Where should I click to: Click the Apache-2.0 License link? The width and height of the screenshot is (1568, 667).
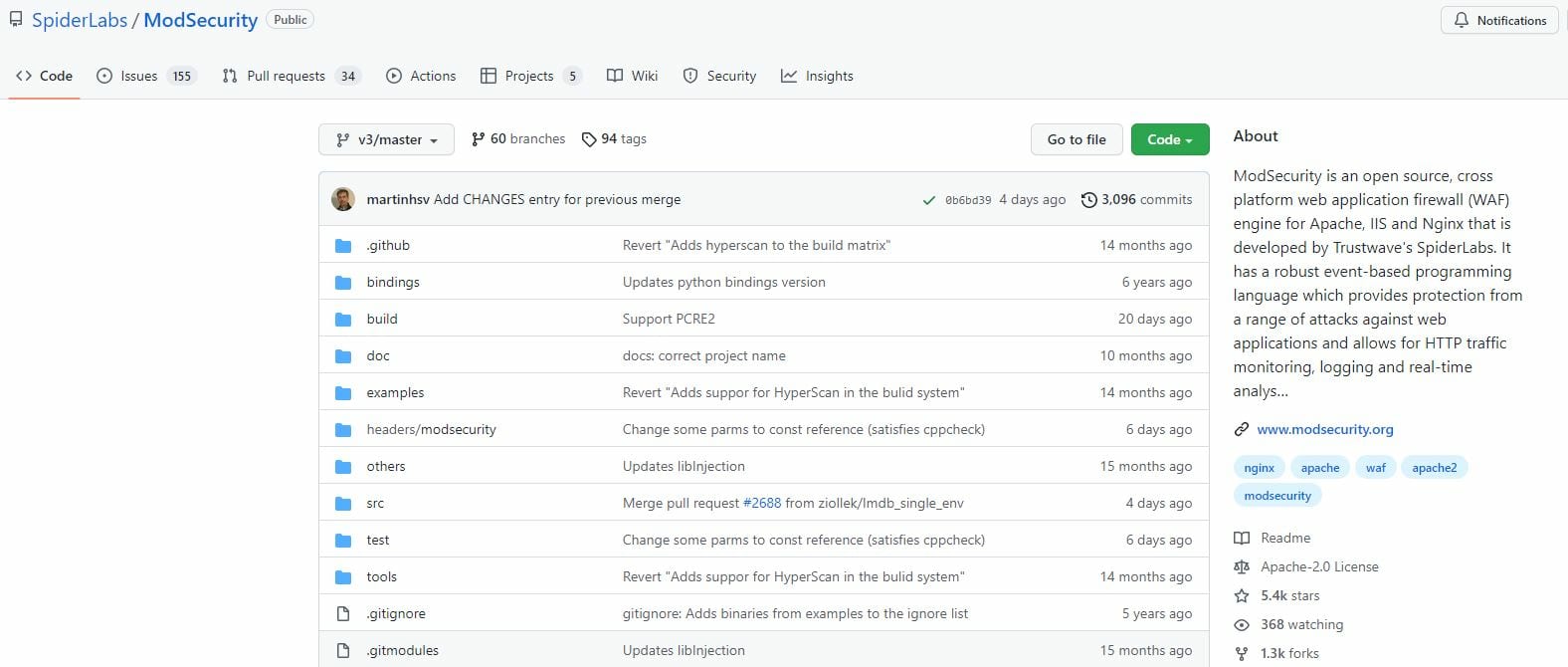tap(1319, 567)
